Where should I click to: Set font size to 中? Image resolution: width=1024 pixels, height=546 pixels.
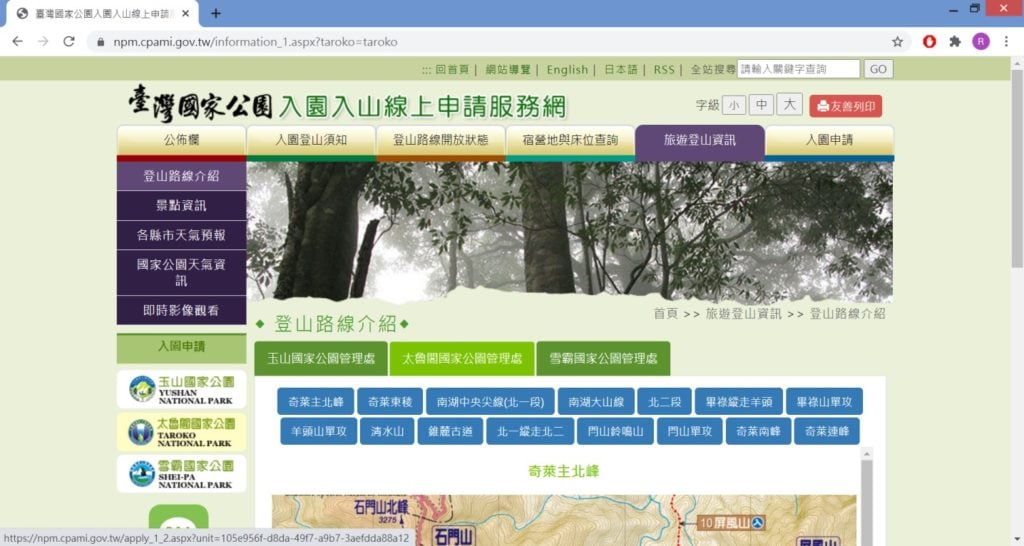click(x=761, y=104)
